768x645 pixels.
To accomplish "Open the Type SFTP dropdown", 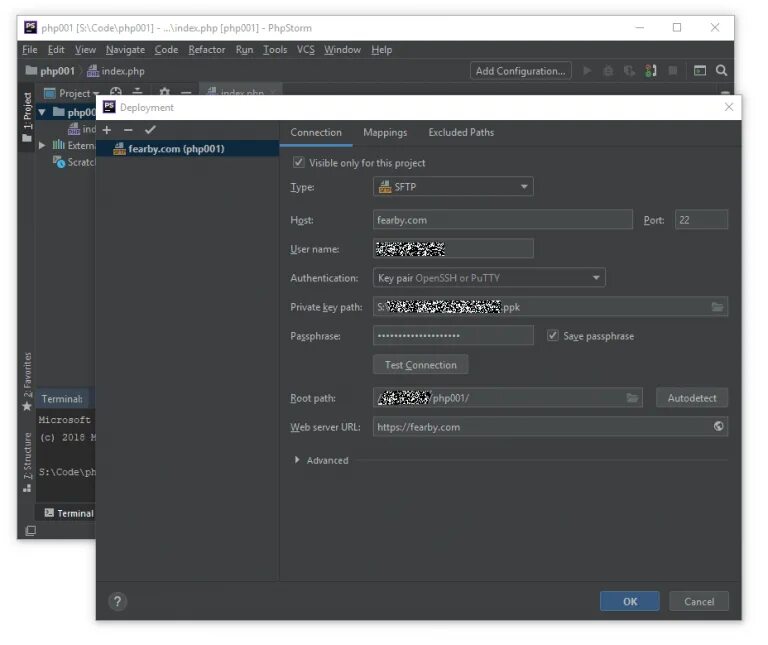I will click(453, 187).
